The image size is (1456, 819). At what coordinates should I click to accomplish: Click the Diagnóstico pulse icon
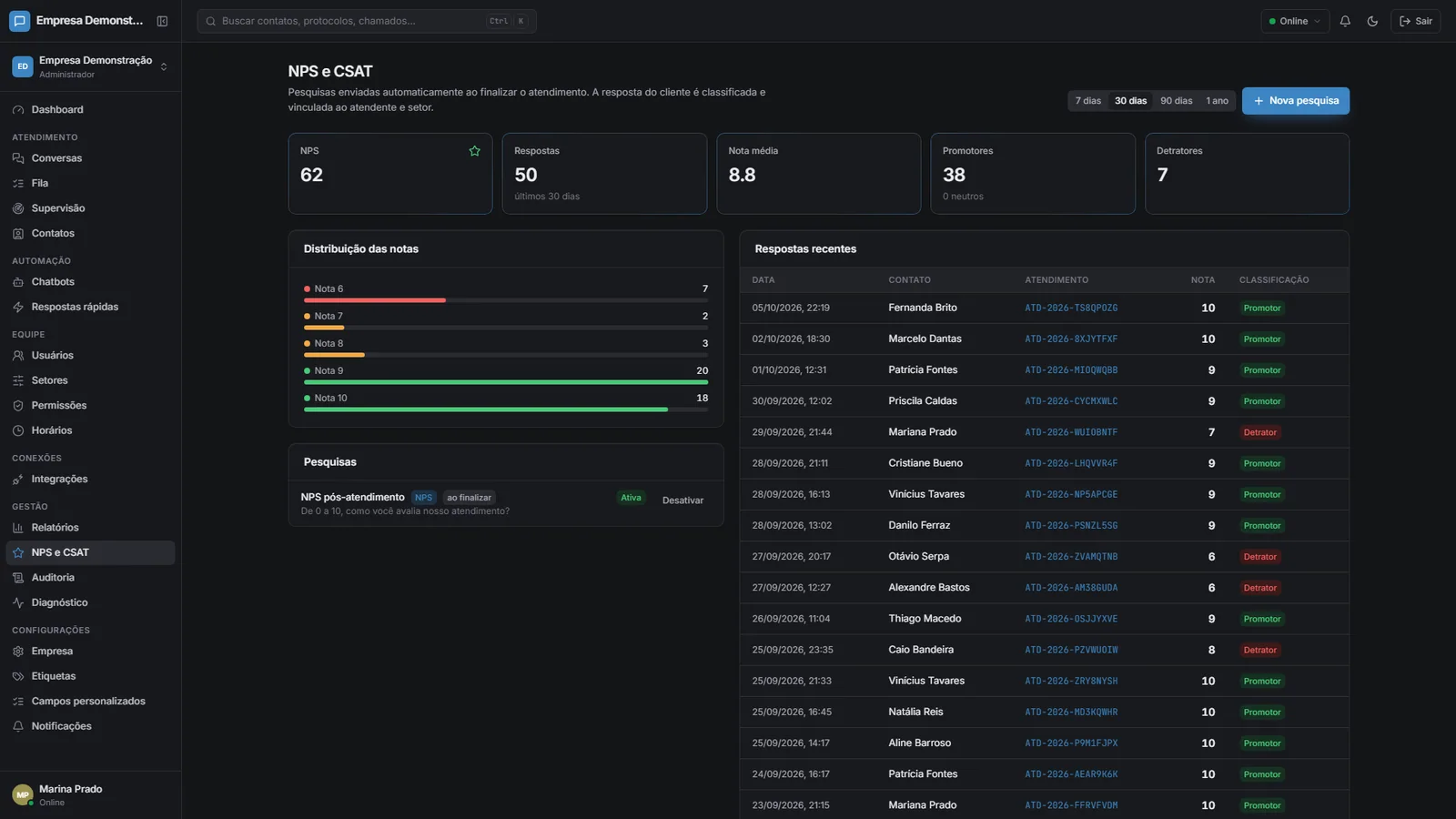(x=18, y=602)
